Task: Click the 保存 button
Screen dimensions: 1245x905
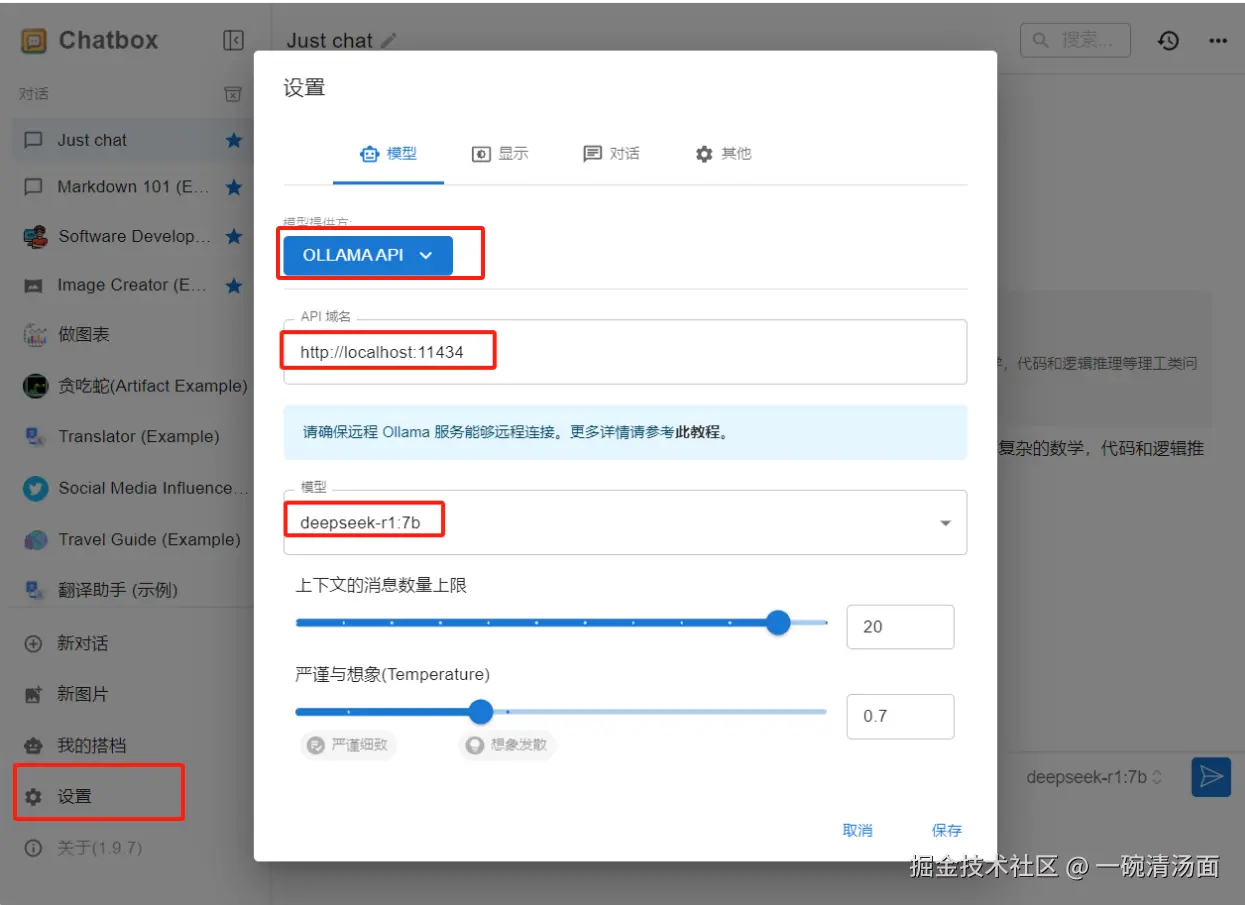Action: click(x=946, y=830)
